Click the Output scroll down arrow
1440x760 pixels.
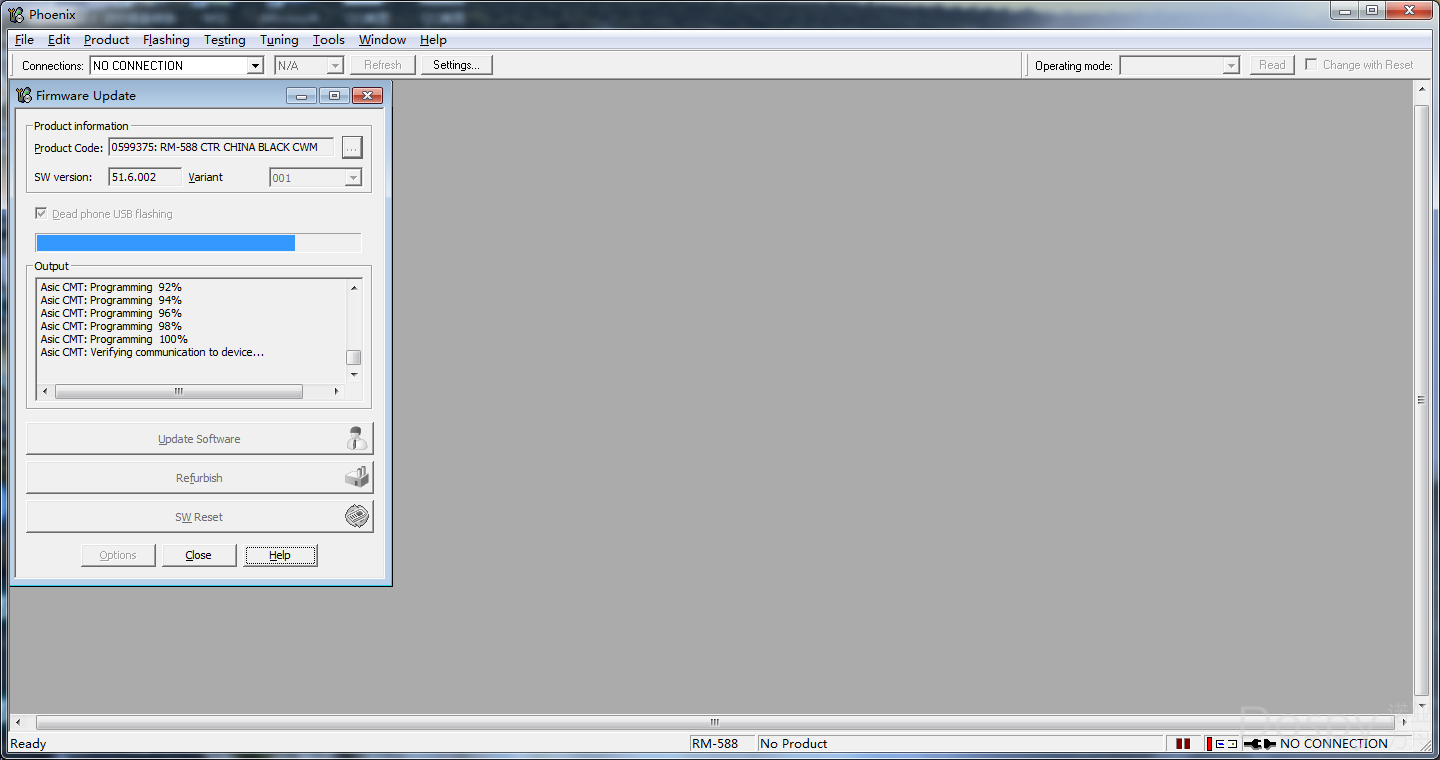(x=354, y=375)
